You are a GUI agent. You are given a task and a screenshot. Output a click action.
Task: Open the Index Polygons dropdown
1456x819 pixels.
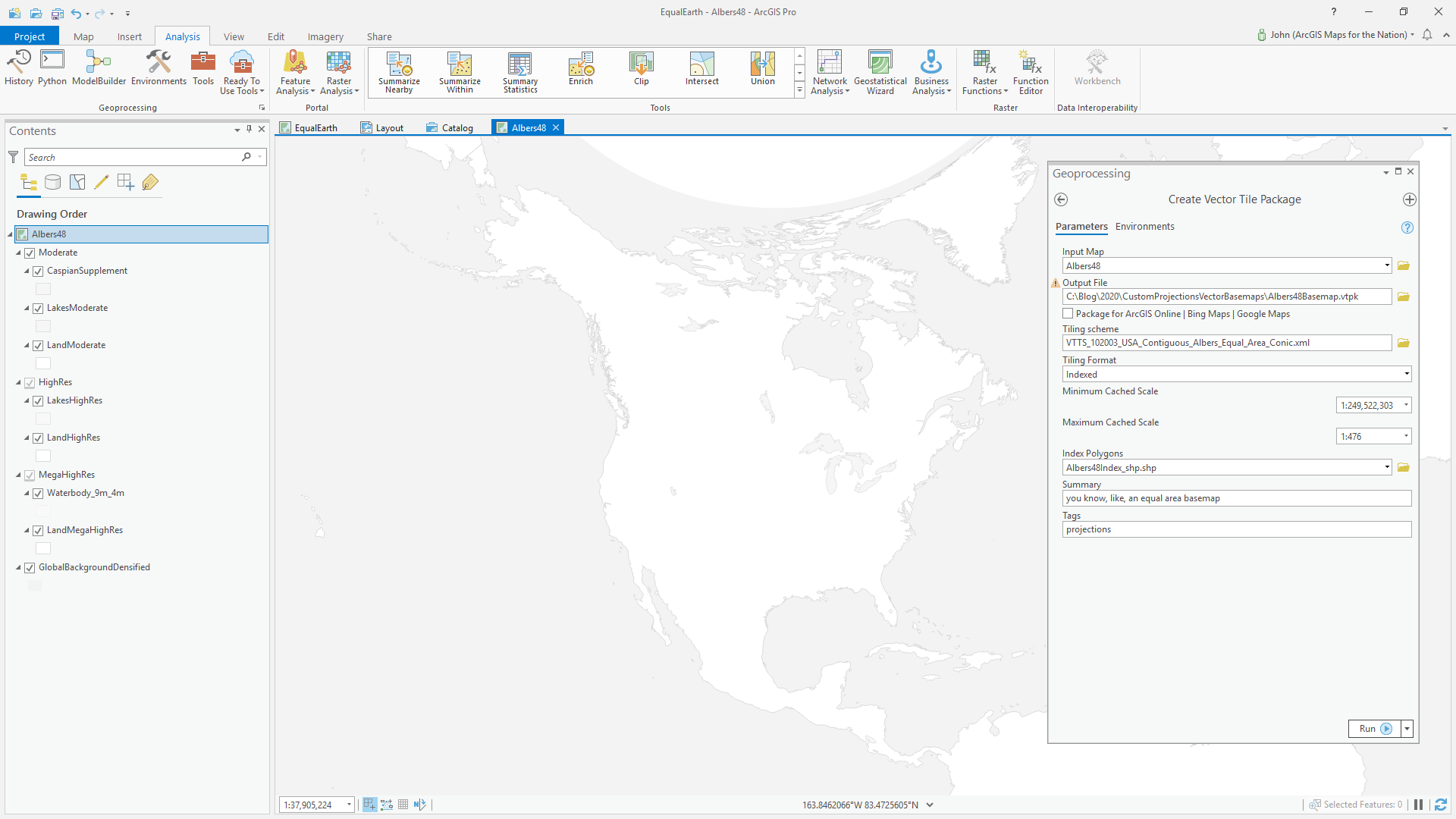[1386, 468]
